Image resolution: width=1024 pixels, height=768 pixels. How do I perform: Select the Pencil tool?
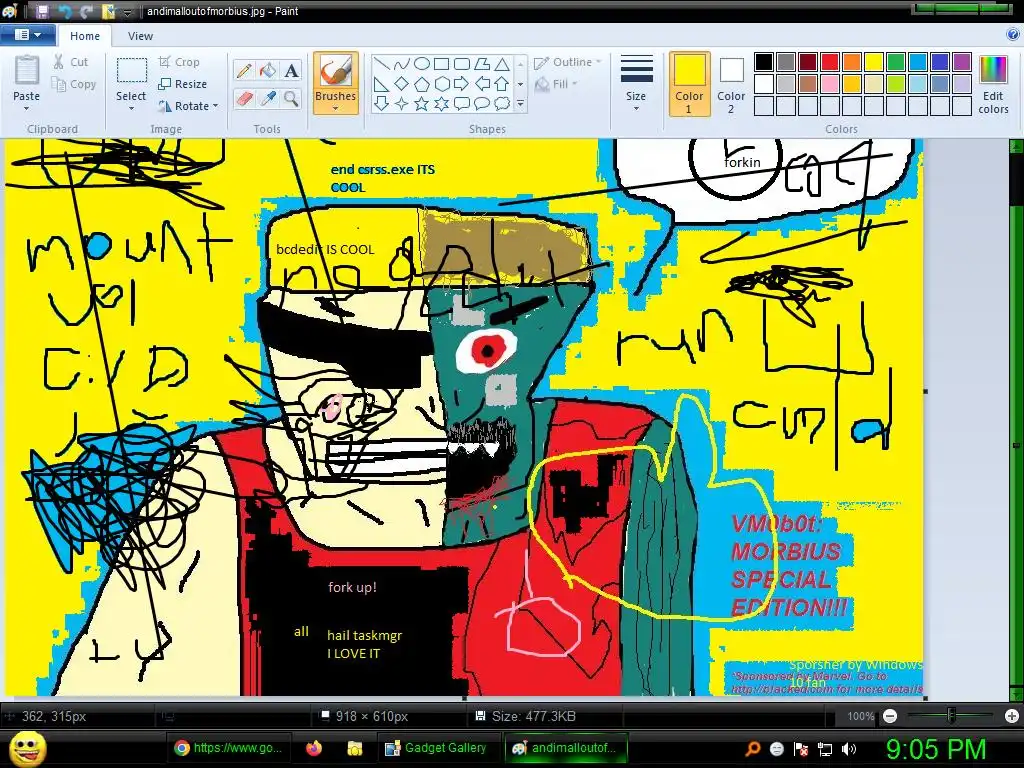(244, 70)
